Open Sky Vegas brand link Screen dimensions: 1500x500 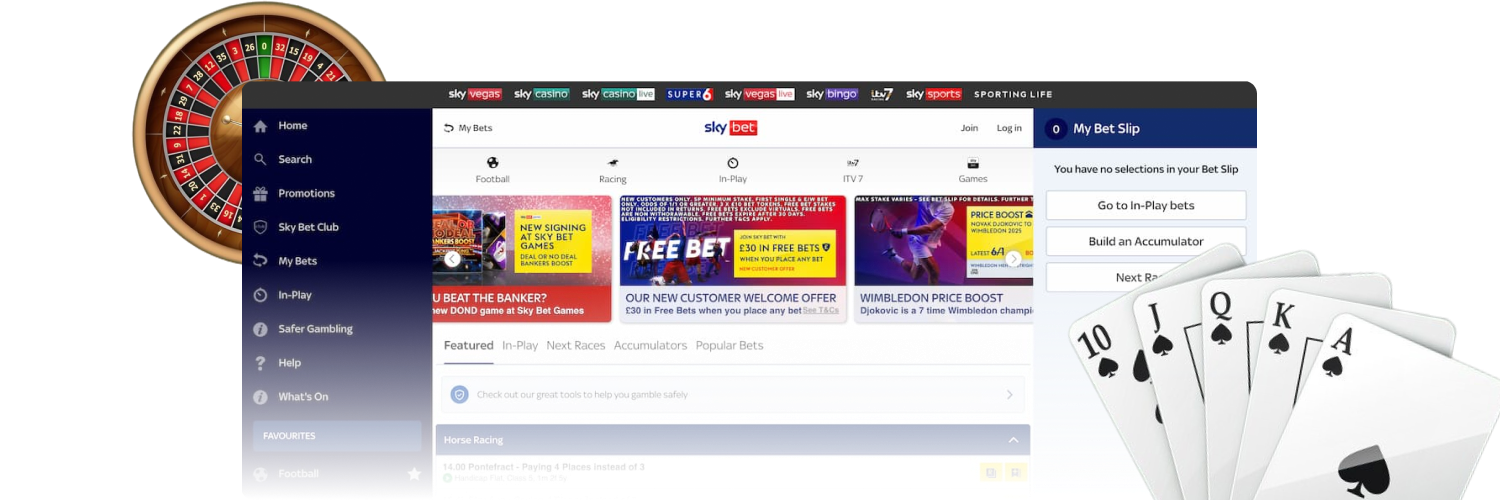click(x=475, y=94)
